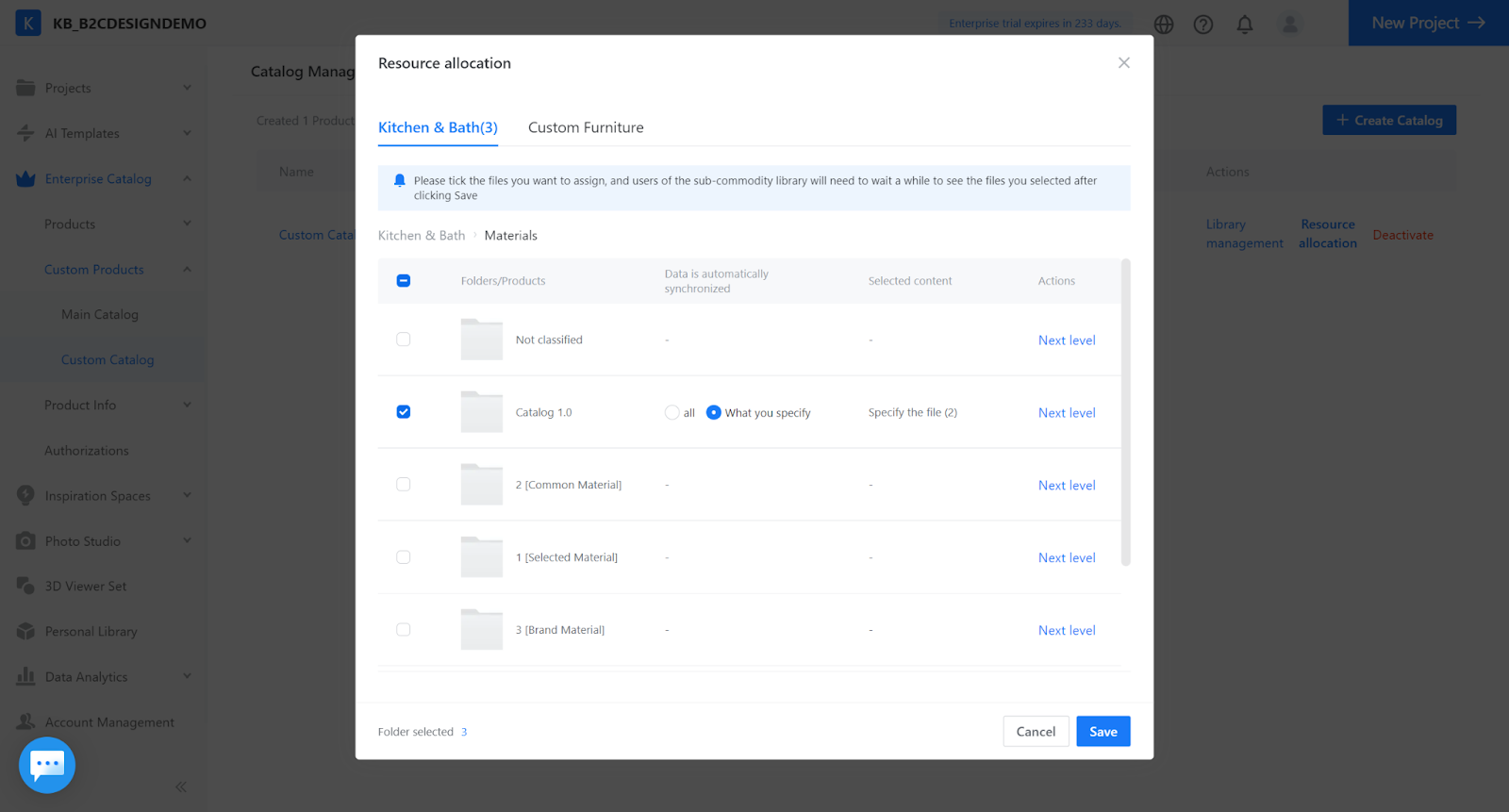This screenshot has height=812, width=1509.
Task: Open the language globe icon
Action: click(x=1164, y=25)
